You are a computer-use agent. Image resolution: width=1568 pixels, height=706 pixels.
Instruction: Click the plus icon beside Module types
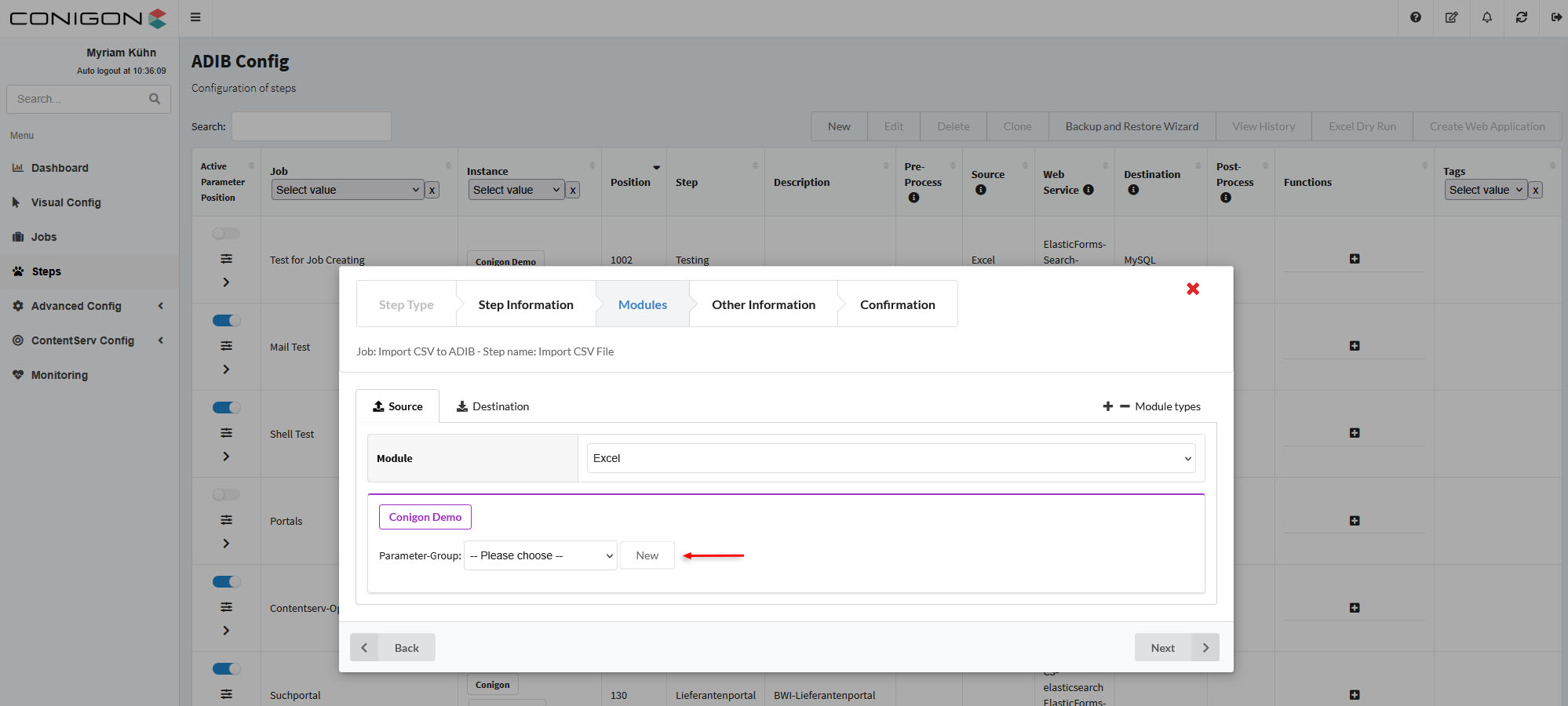pos(1107,406)
